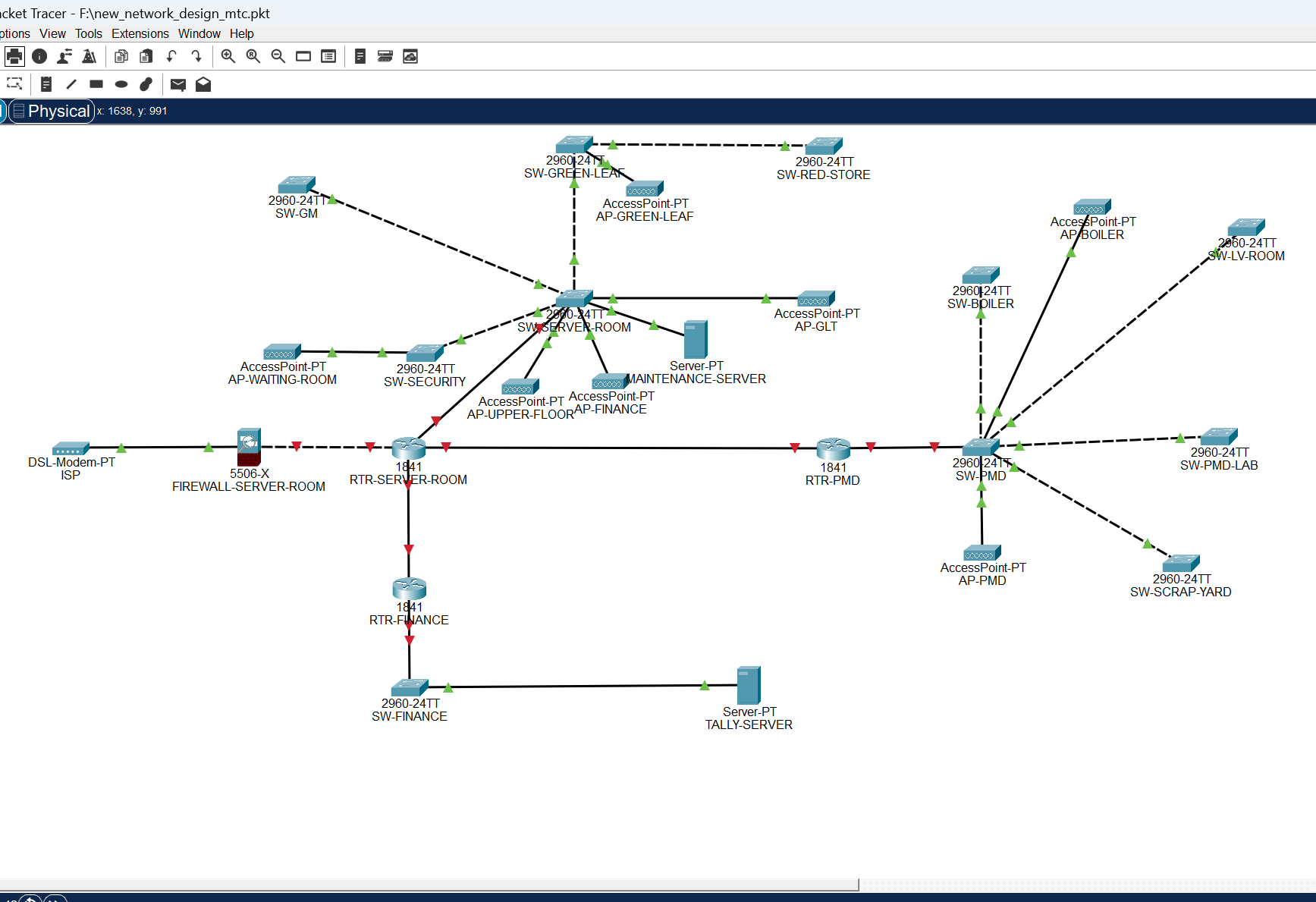
Task: Select the SW-SCRAP-YARD switch icon
Action: pos(1181,563)
